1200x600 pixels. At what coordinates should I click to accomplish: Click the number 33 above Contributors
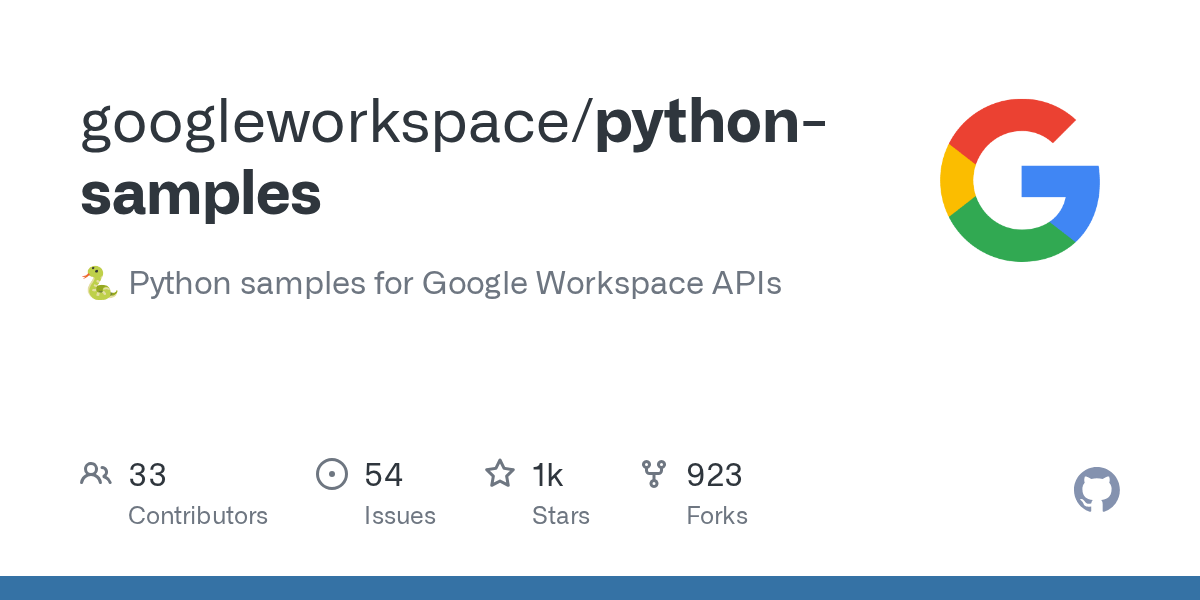(147, 475)
